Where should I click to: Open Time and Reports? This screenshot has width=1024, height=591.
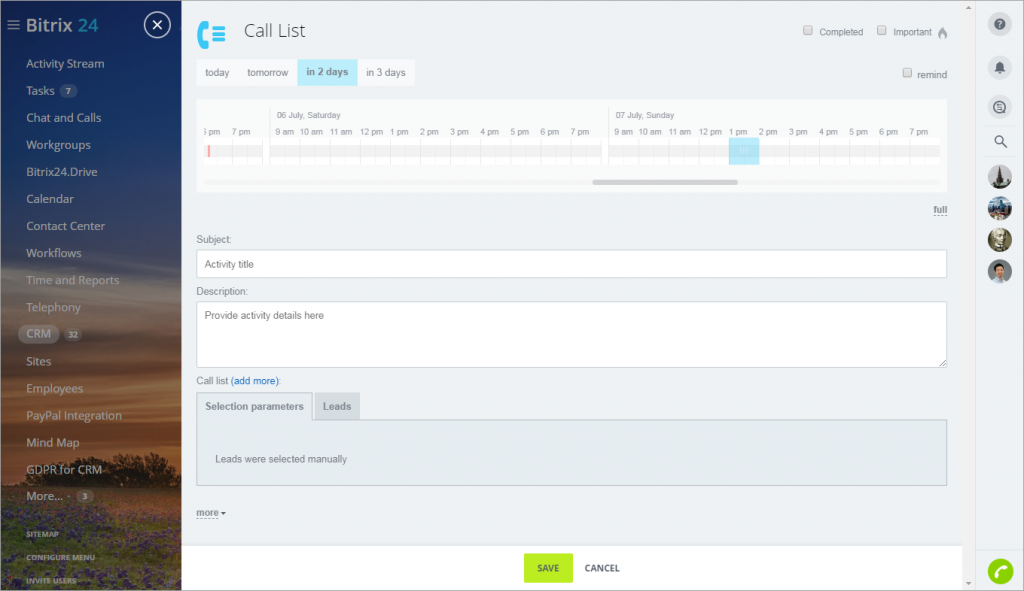click(72, 280)
